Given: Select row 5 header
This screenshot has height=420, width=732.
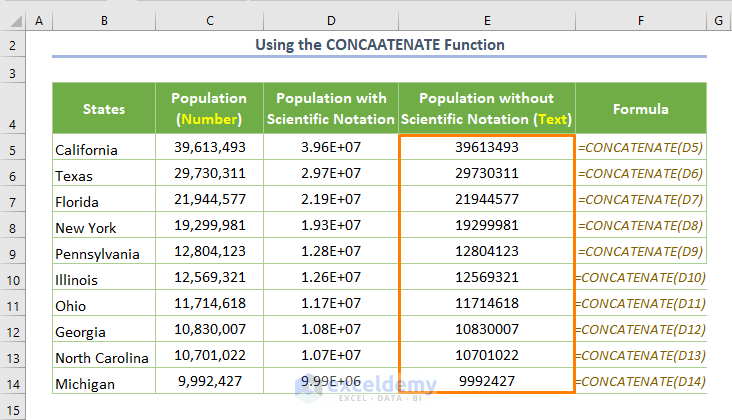Looking at the screenshot, I should (11, 149).
